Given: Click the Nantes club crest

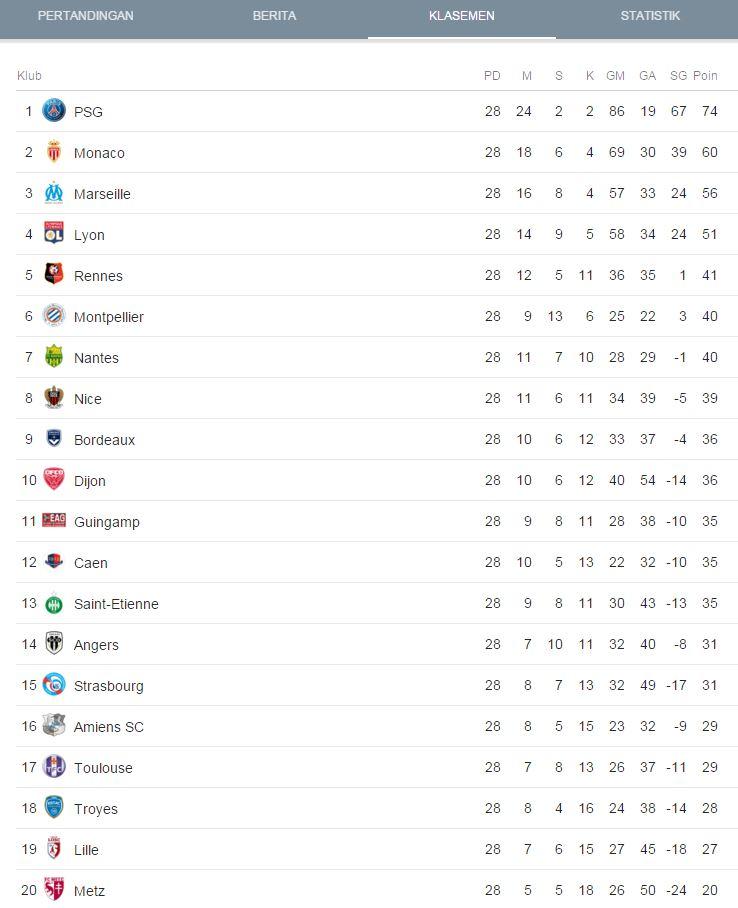Looking at the screenshot, I should [x=54, y=357].
